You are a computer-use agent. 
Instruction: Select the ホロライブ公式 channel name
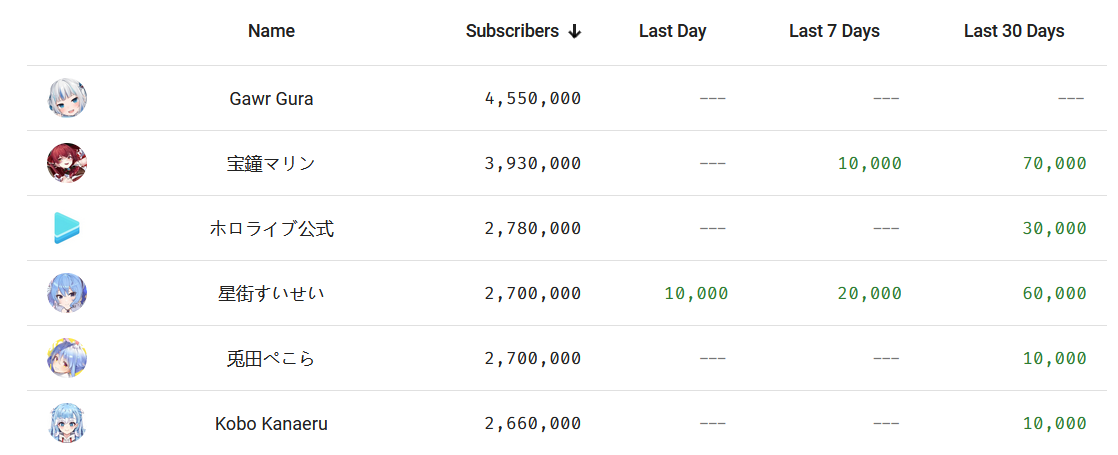pyautogui.click(x=271, y=228)
